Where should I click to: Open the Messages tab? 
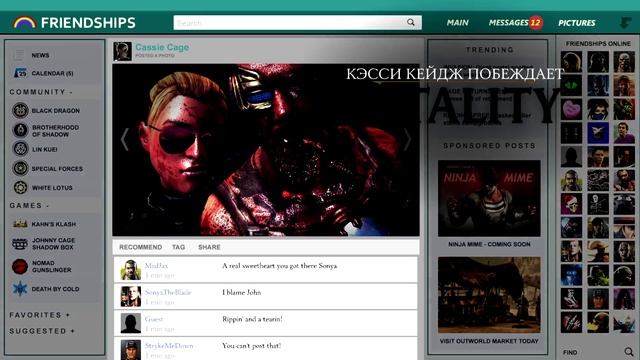tap(509, 23)
